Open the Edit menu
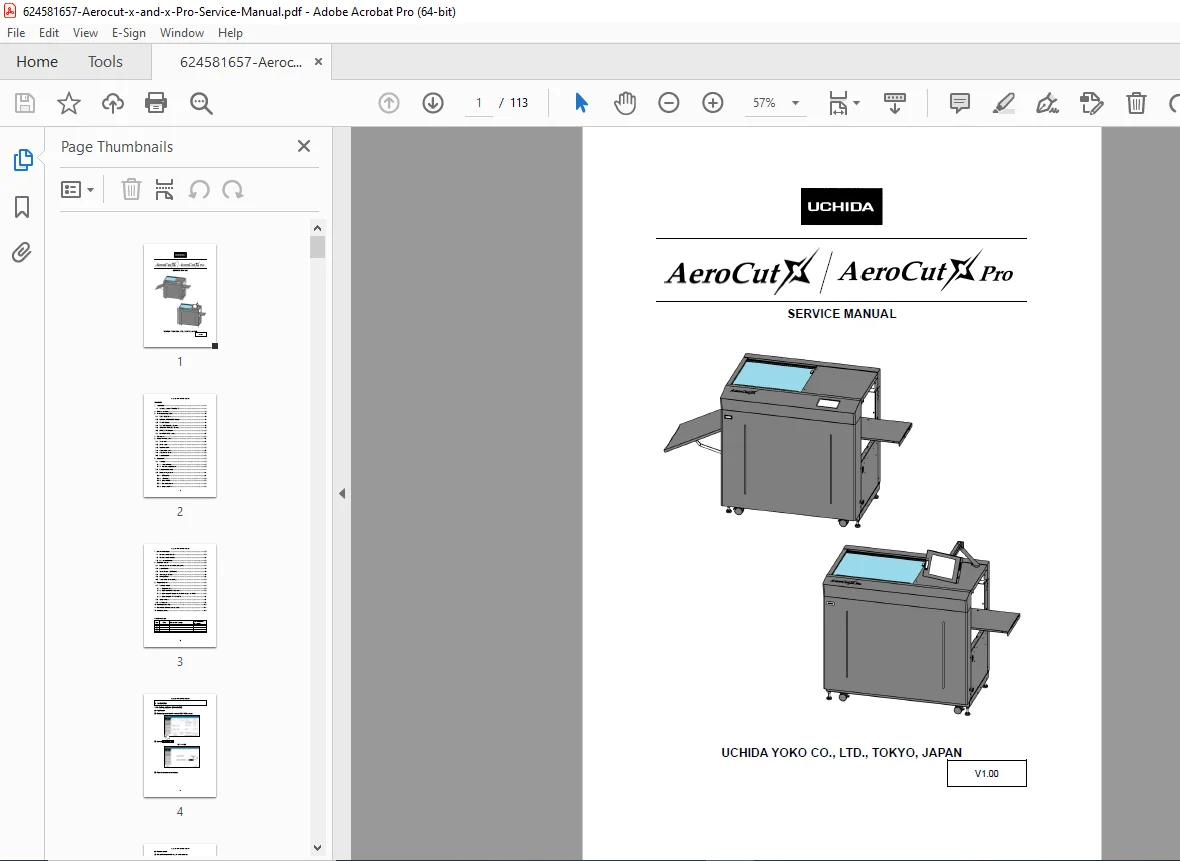Image resolution: width=1180 pixels, height=861 pixels. click(49, 32)
